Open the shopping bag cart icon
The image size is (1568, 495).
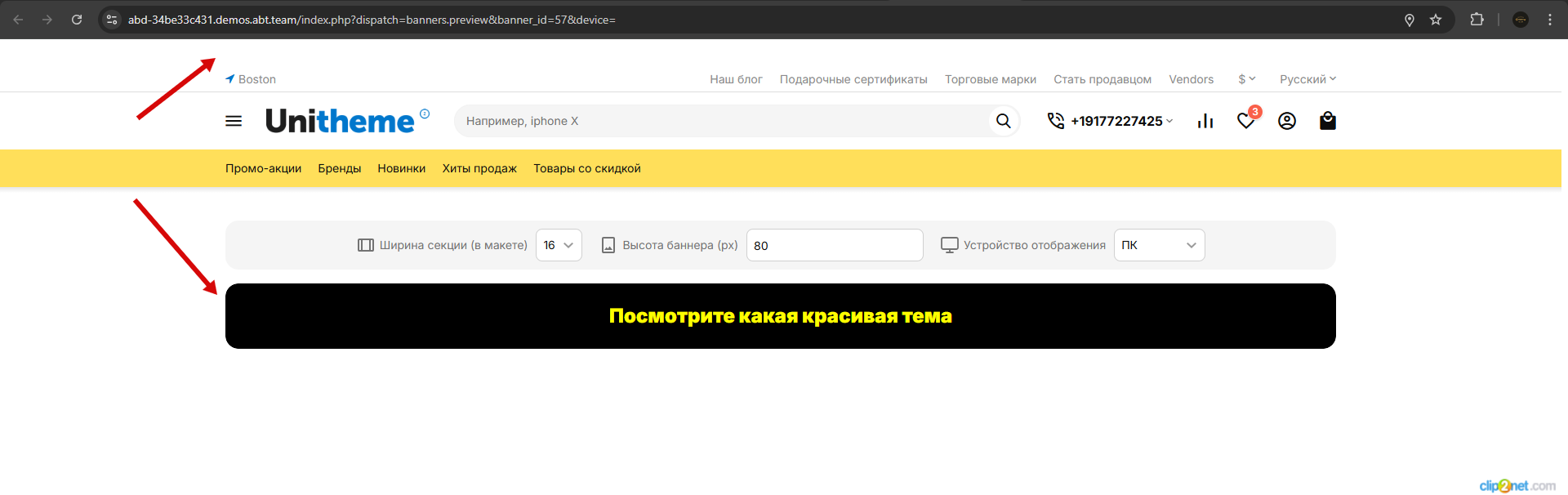pyautogui.click(x=1328, y=121)
